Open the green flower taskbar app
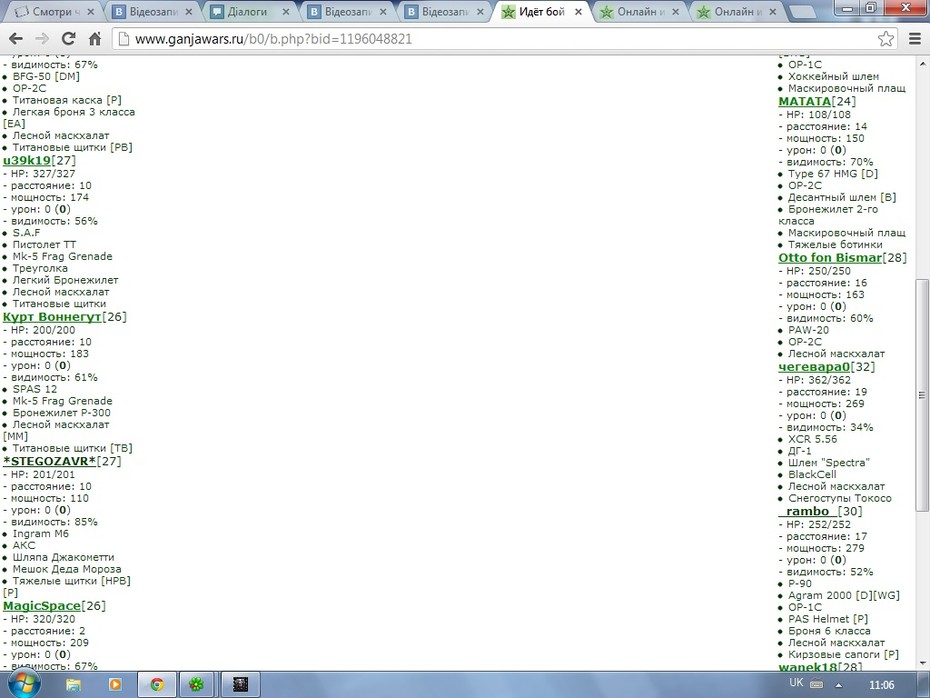930x698 pixels. pyautogui.click(x=197, y=685)
